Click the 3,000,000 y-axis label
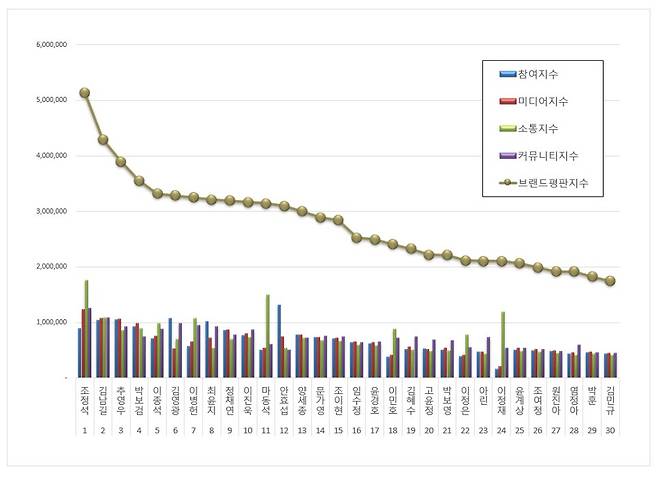This screenshot has height=477, width=658. click(51, 211)
